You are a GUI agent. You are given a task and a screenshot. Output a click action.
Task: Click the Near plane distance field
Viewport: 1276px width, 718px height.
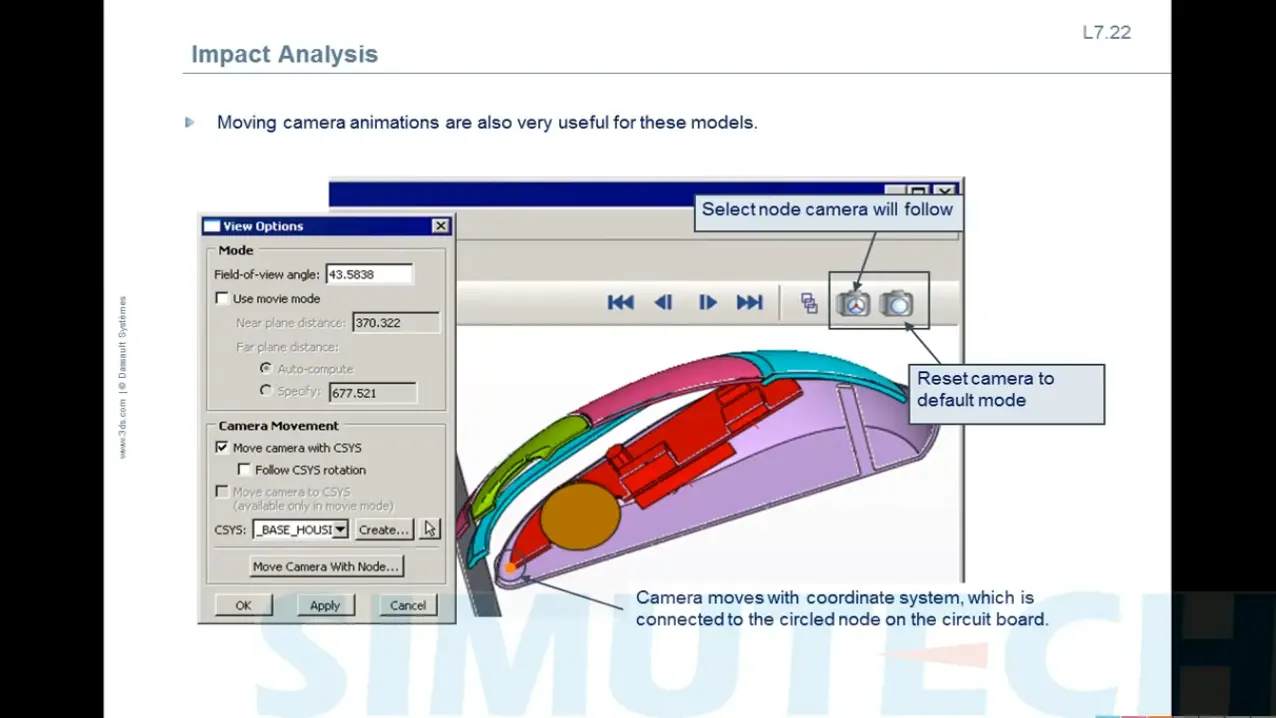[396, 323]
